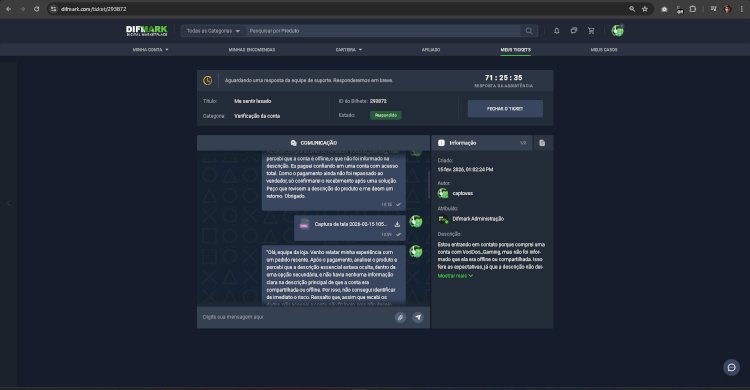Click the ticket ID 293872

click(x=378, y=101)
